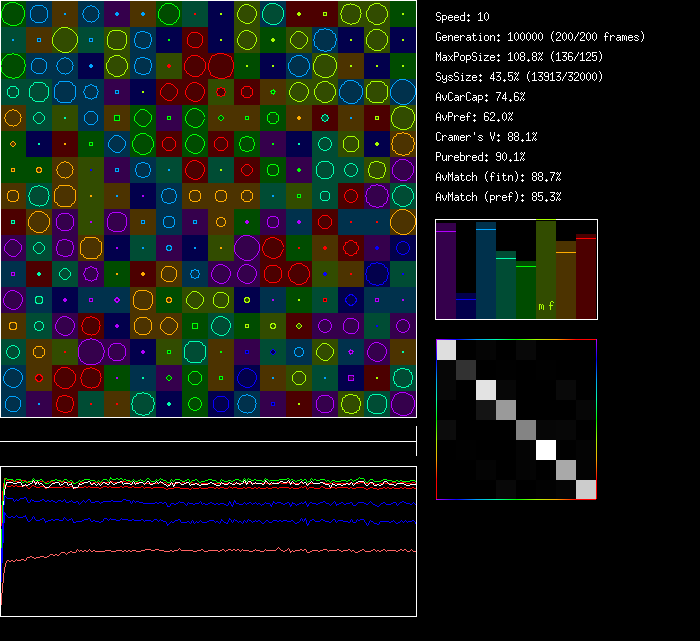The image size is (700, 641).
Task: Click the bottom-right cell of the population grid
Action: 403,404
